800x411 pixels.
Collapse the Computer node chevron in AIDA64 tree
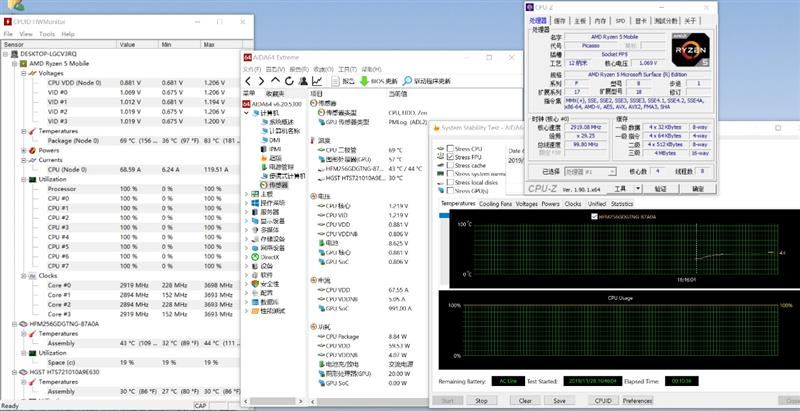(x=247, y=113)
